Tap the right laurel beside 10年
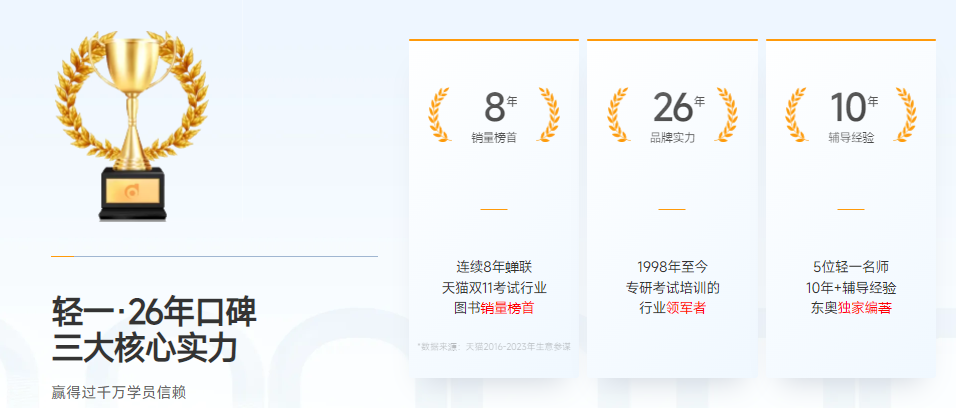The image size is (956, 408). (x=905, y=112)
